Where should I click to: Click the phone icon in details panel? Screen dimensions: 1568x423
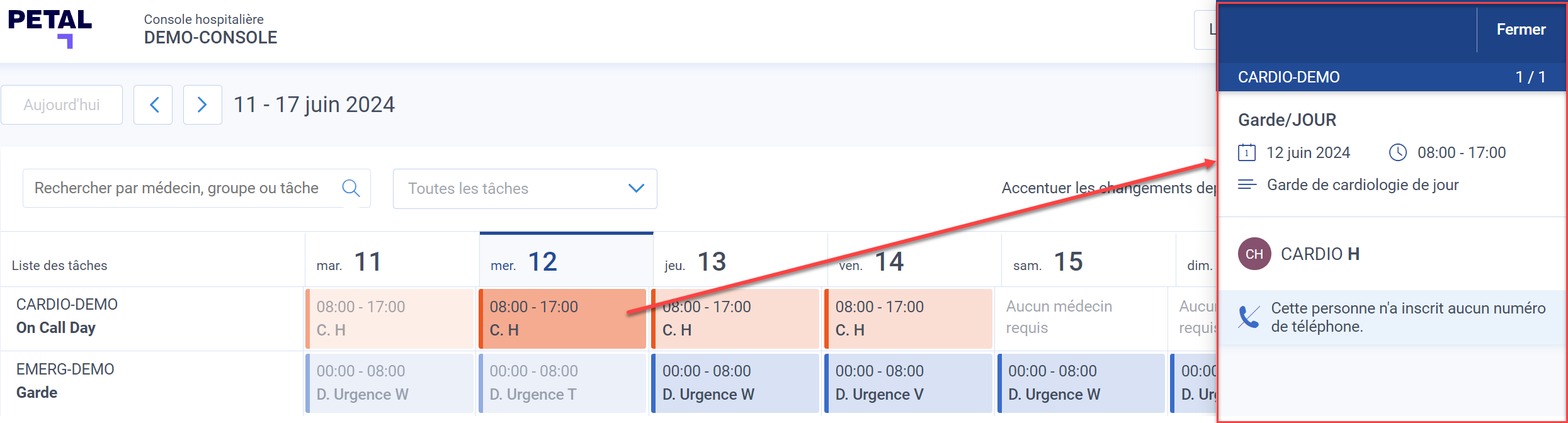(x=1249, y=317)
